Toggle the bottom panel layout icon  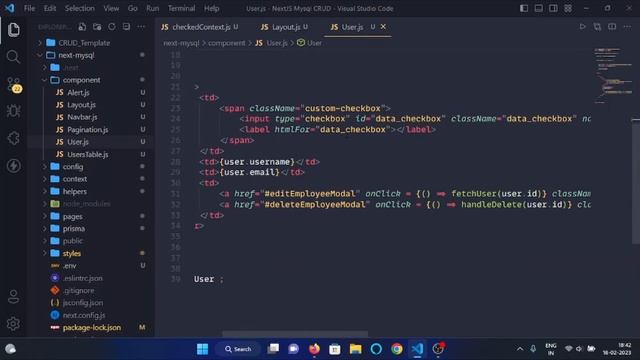[x=539, y=8]
